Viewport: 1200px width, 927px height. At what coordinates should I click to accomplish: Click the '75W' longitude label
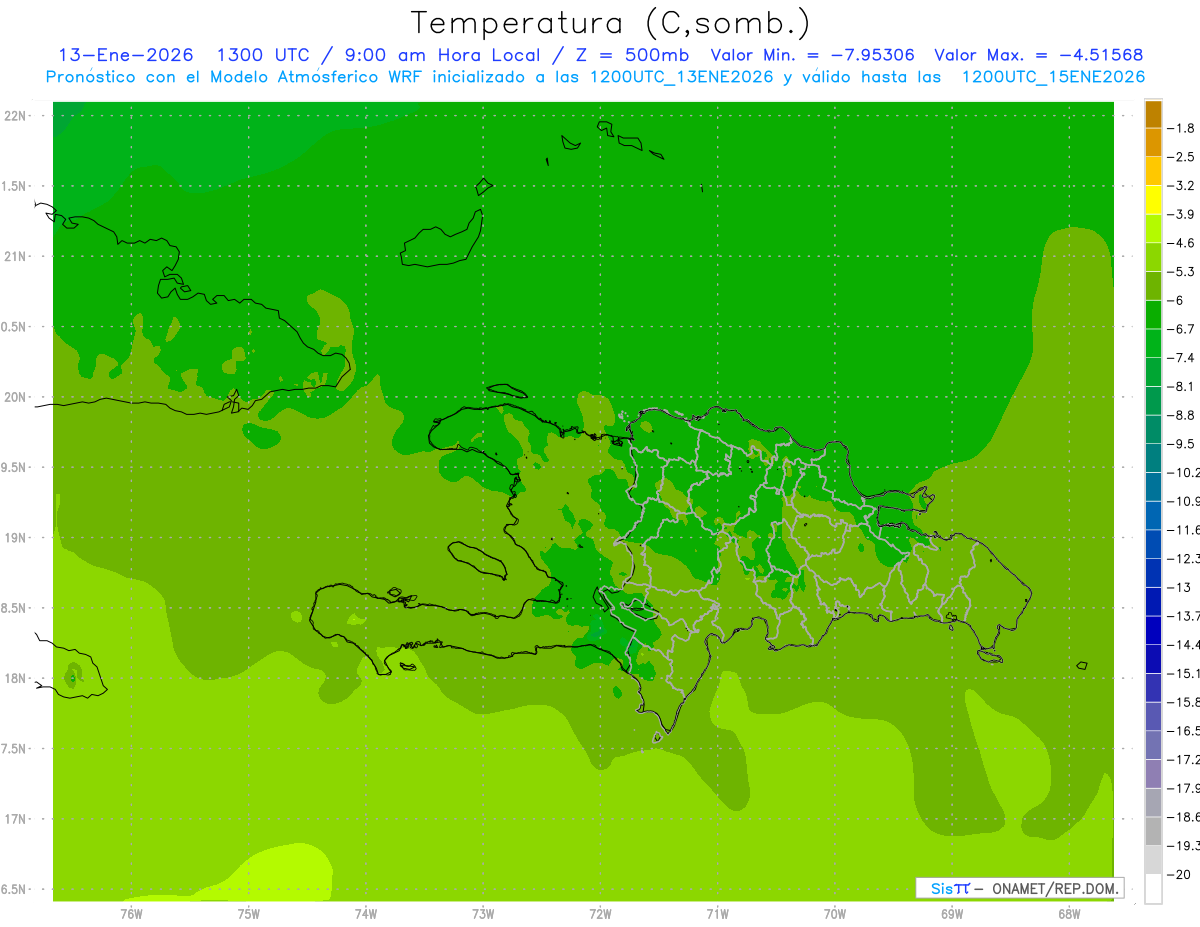(x=248, y=914)
